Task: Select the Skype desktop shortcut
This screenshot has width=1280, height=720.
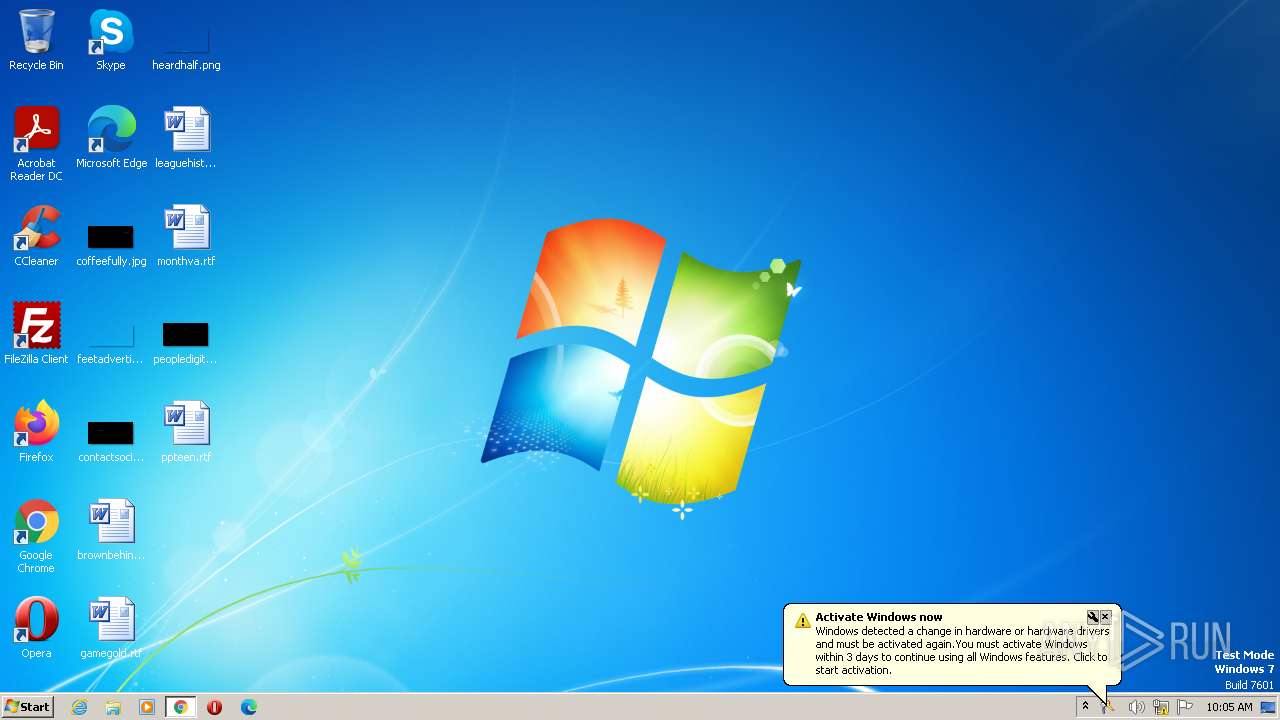Action: click(111, 40)
